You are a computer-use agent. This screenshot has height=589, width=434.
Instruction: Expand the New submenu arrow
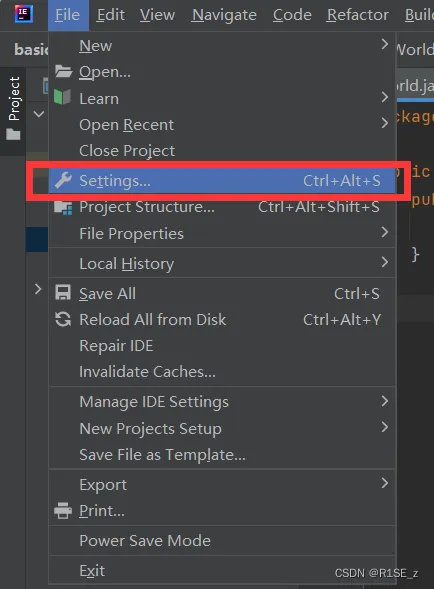pos(384,44)
